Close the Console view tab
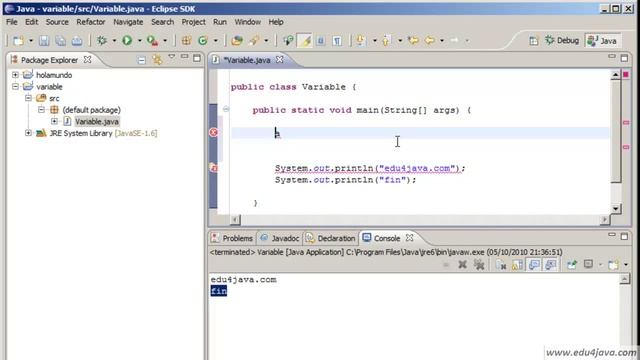 [409, 238]
